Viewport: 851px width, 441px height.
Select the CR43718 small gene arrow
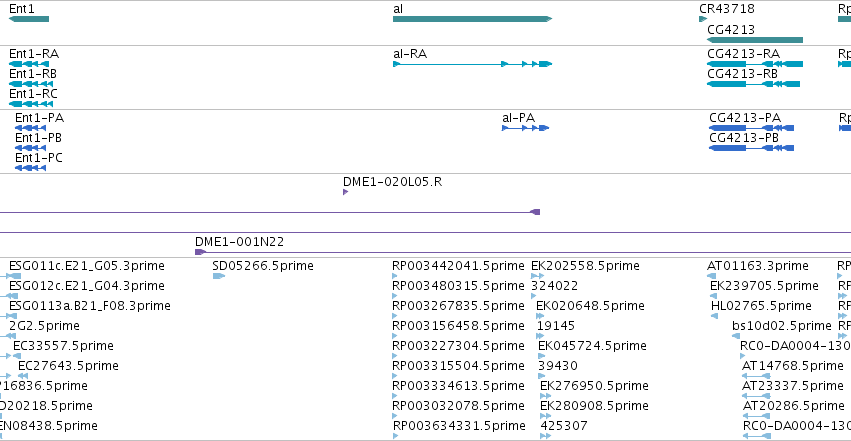tap(703, 19)
